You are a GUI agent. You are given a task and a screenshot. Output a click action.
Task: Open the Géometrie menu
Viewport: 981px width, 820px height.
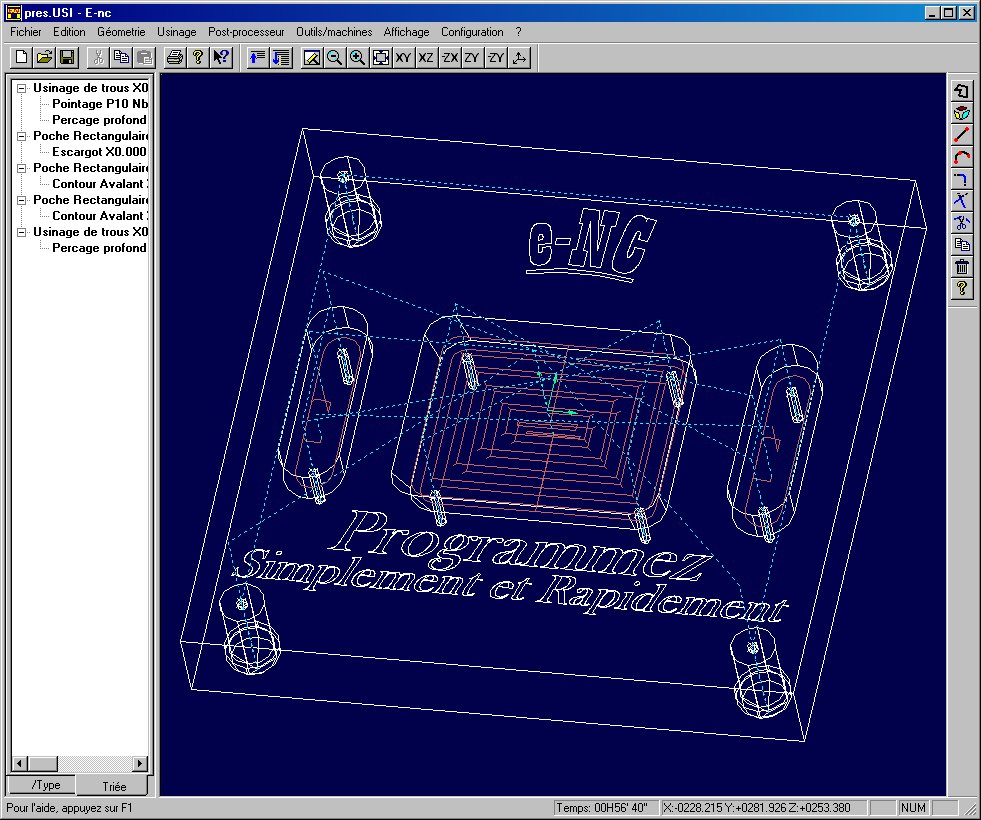point(121,32)
